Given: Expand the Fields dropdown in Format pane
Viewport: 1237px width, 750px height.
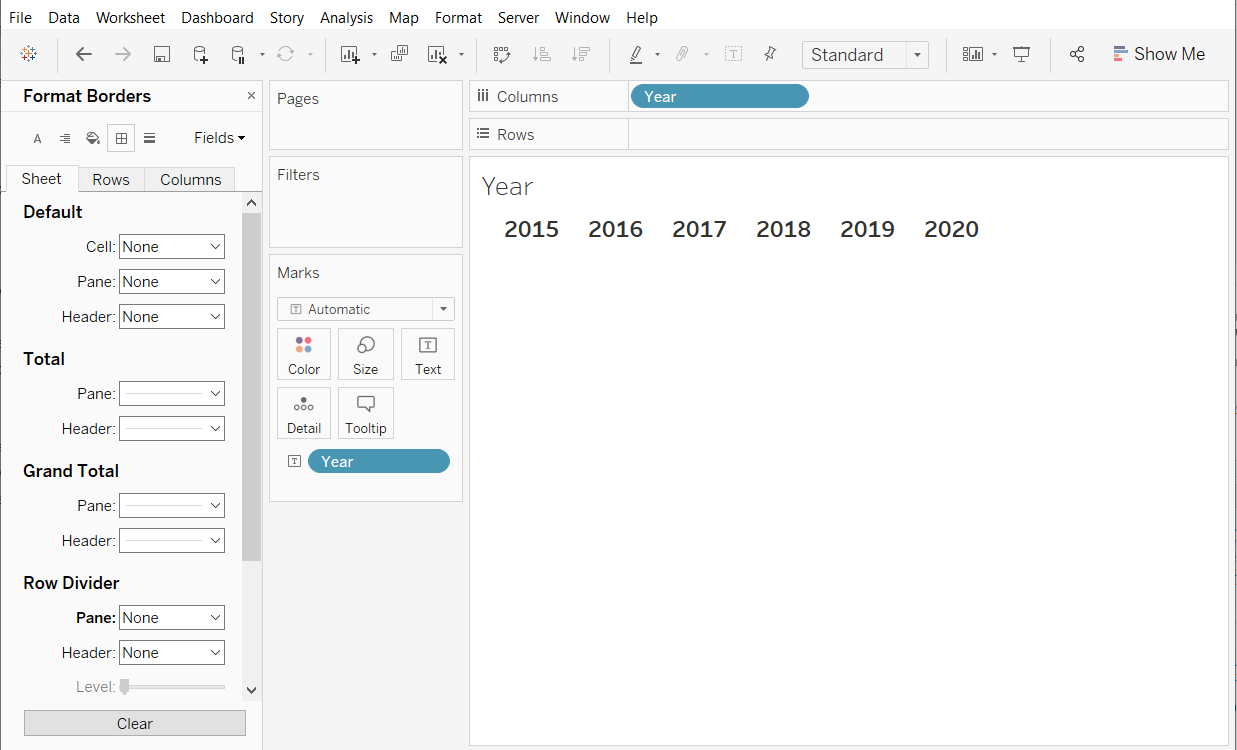Looking at the screenshot, I should (219, 138).
